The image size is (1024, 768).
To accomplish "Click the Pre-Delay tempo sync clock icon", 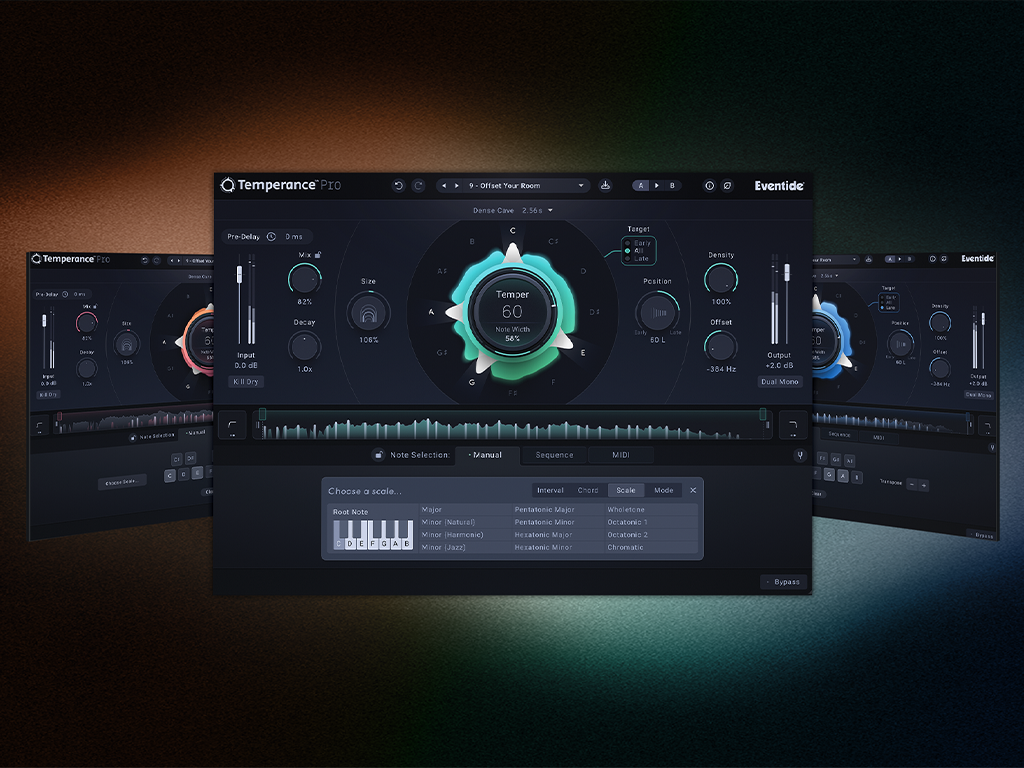I will pos(271,236).
